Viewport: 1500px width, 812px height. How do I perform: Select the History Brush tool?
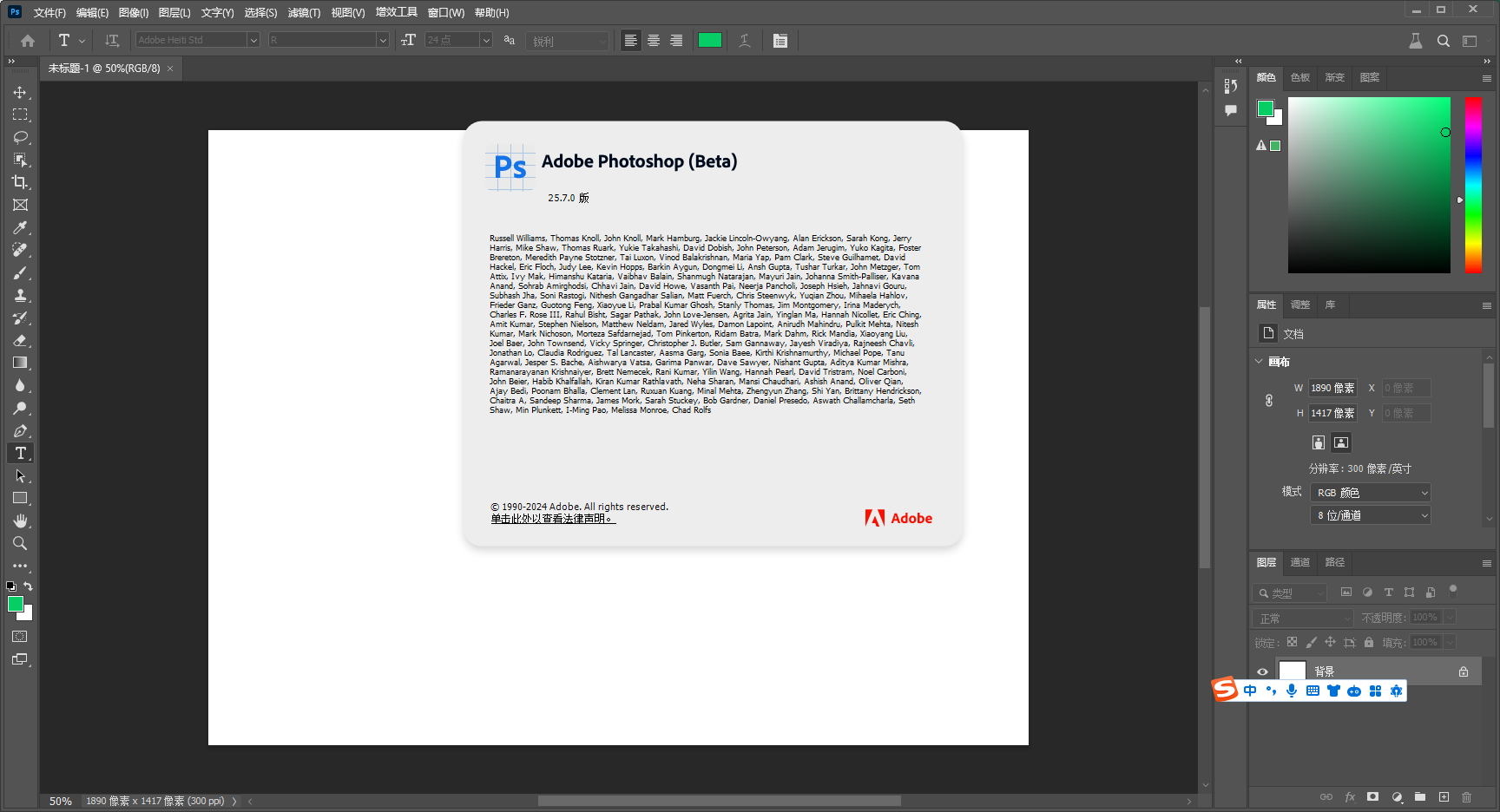pyautogui.click(x=20, y=318)
